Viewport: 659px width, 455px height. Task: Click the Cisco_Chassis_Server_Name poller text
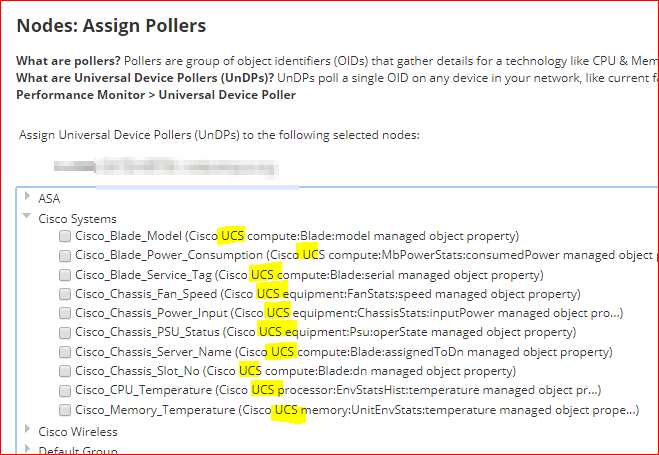click(344, 352)
